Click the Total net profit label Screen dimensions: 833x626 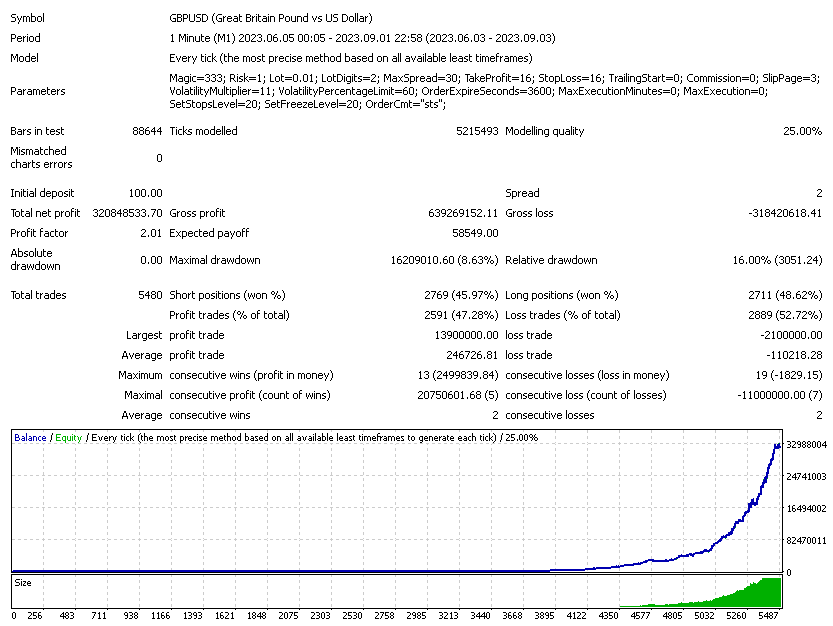[45, 213]
